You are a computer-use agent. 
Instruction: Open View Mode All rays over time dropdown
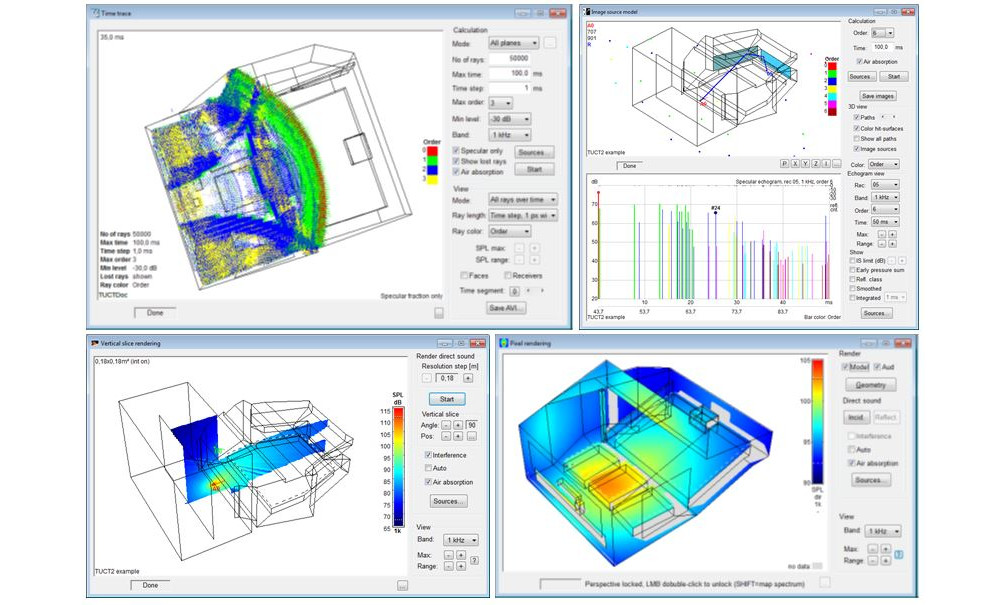click(x=523, y=200)
